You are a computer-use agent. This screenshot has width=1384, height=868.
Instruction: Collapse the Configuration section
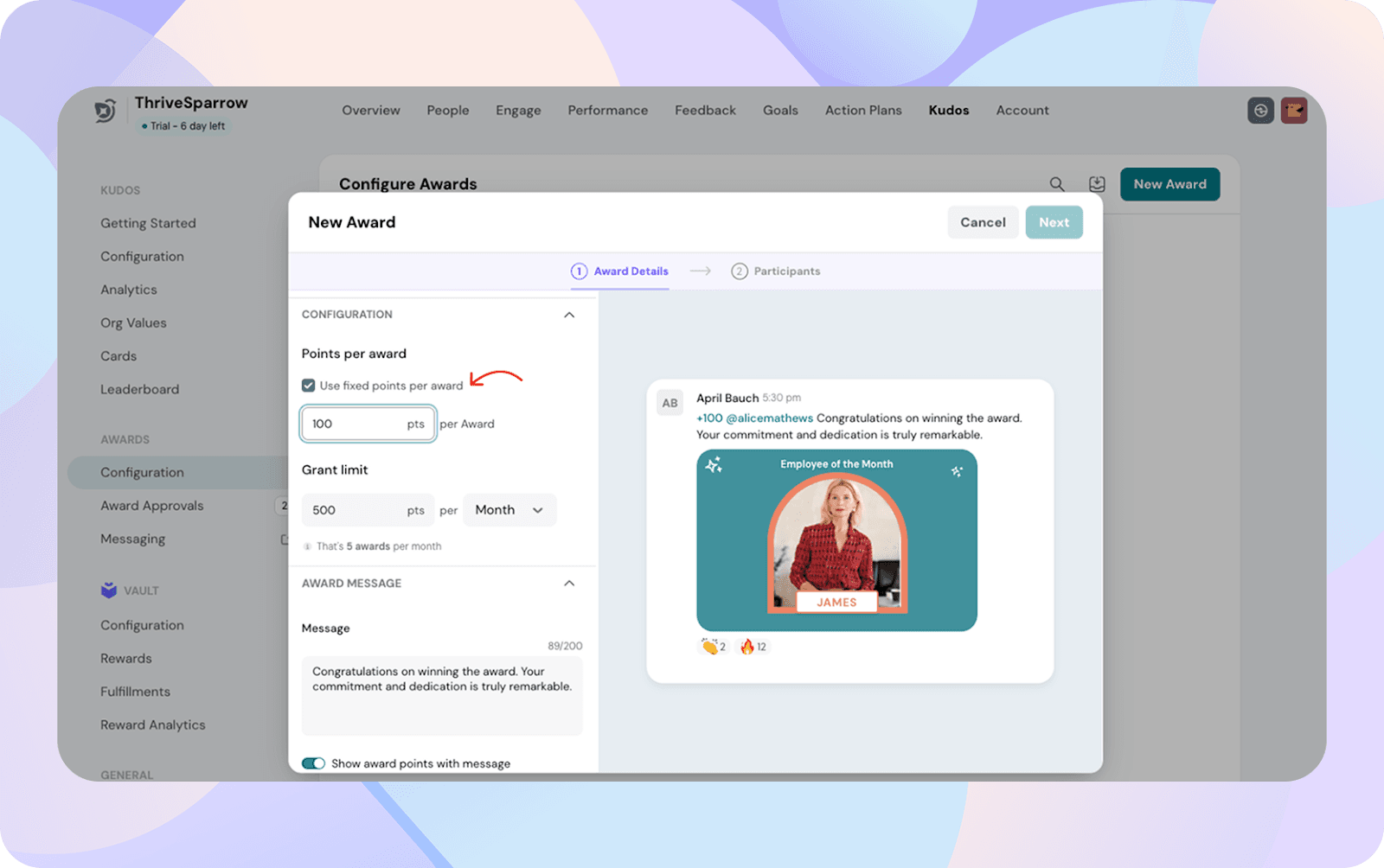(569, 315)
